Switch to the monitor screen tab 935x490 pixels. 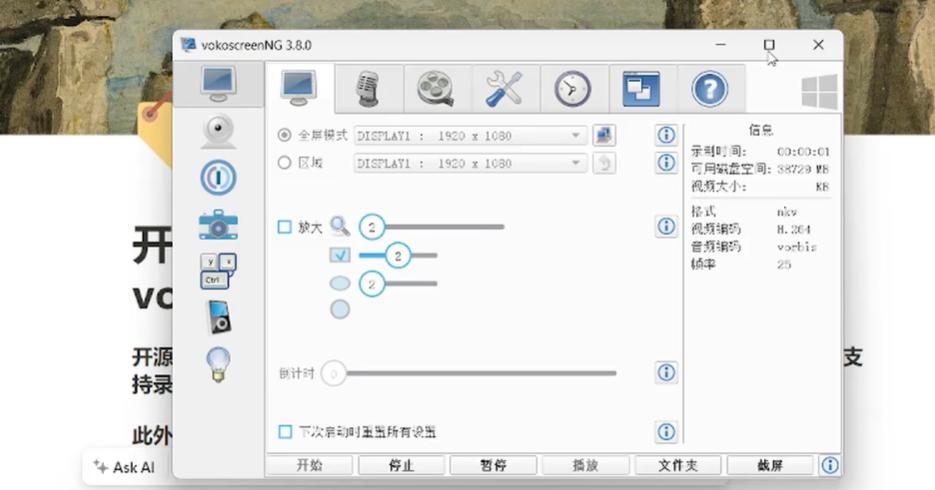coord(299,89)
